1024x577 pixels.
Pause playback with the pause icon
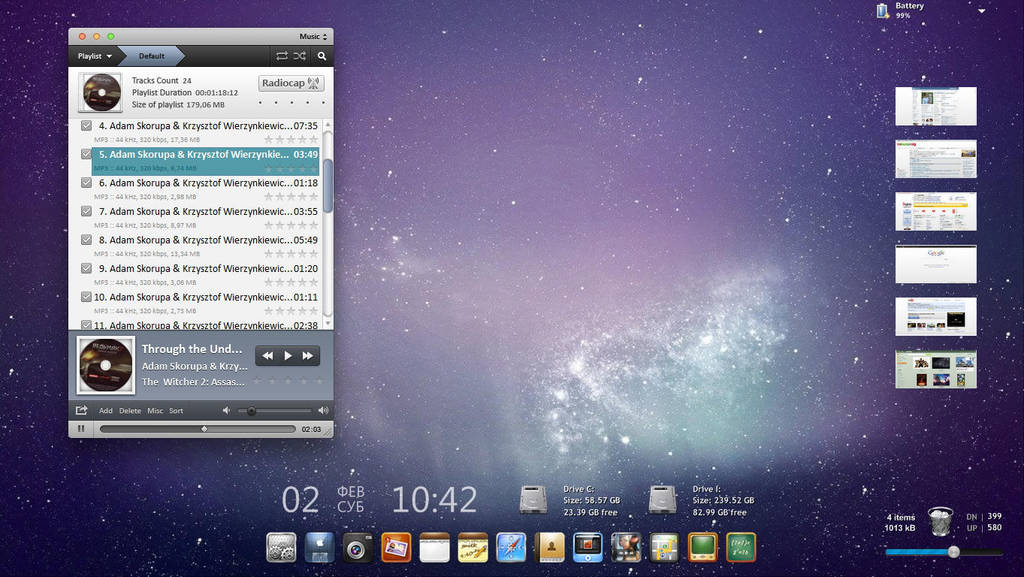coord(82,429)
